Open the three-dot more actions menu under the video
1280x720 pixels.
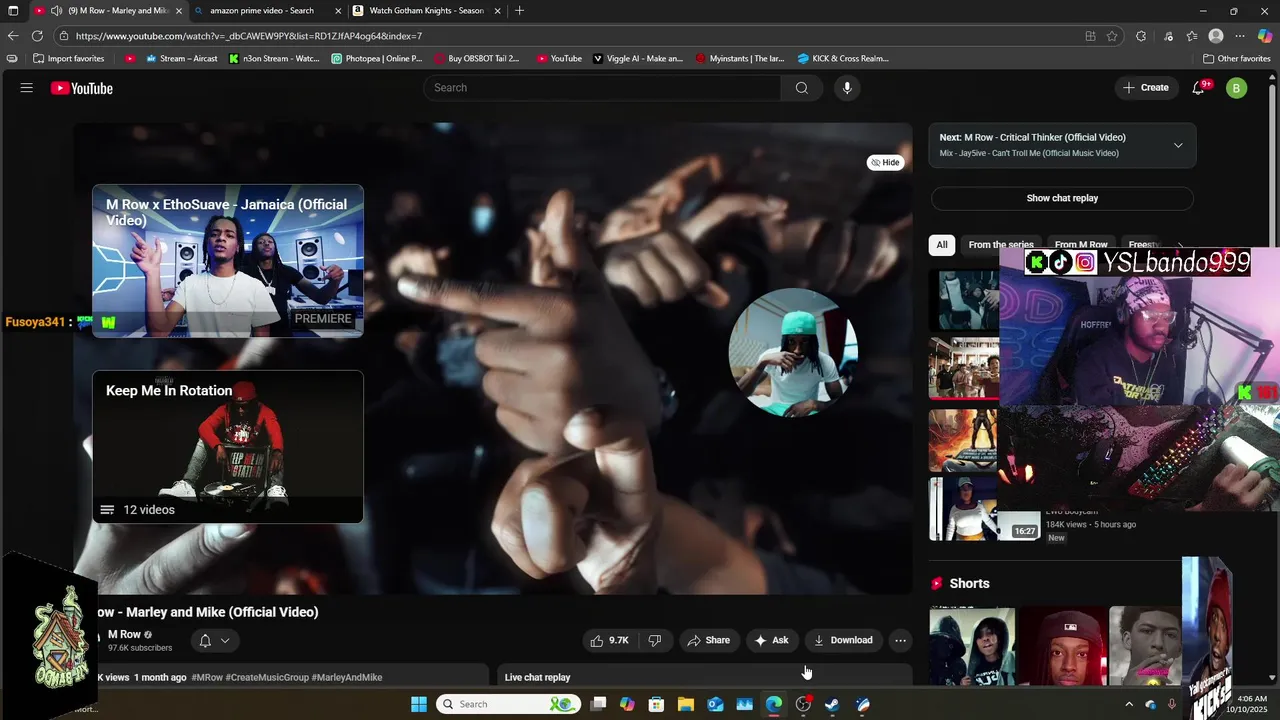point(900,640)
